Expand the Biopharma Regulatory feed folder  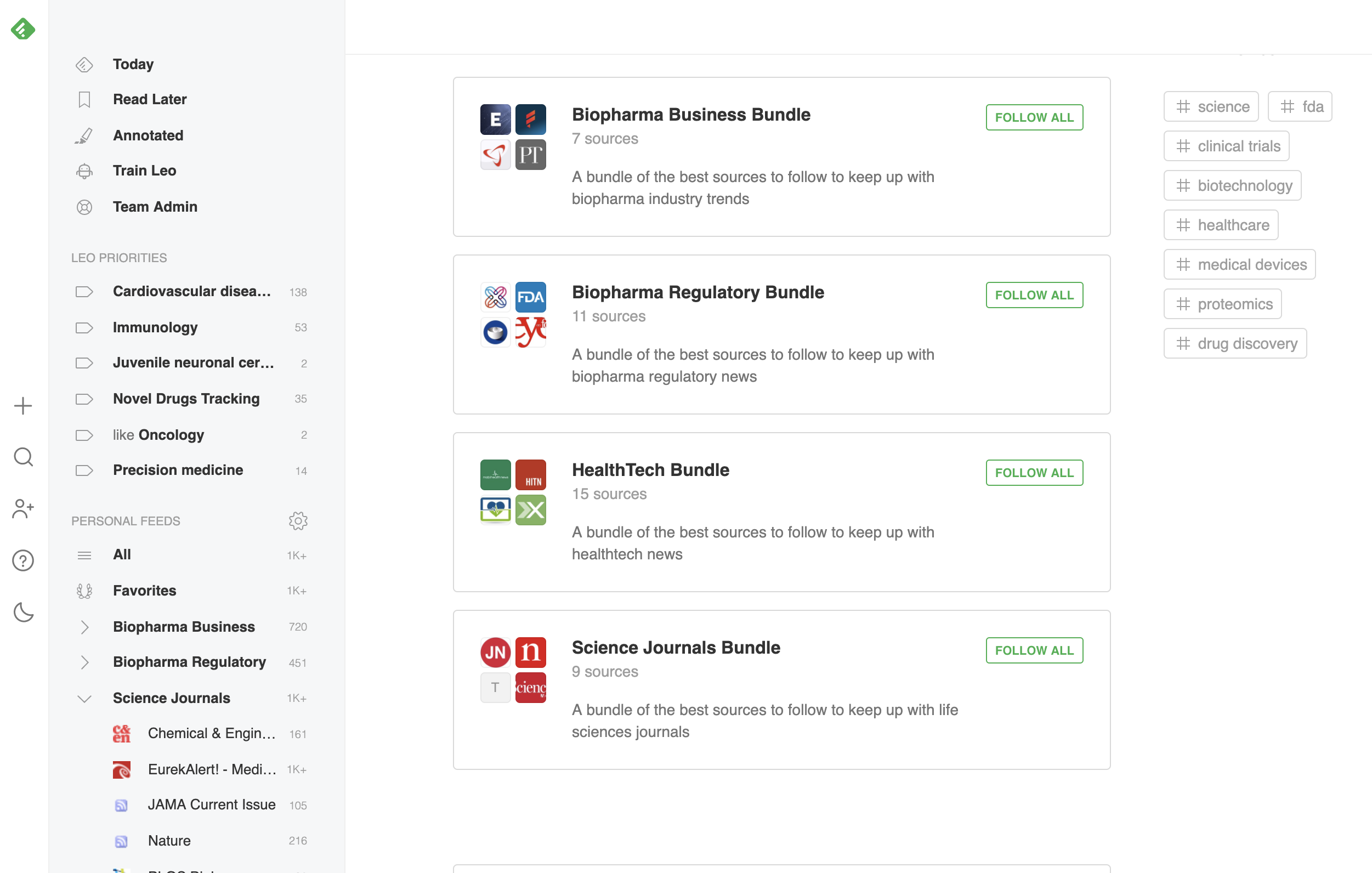[84, 662]
